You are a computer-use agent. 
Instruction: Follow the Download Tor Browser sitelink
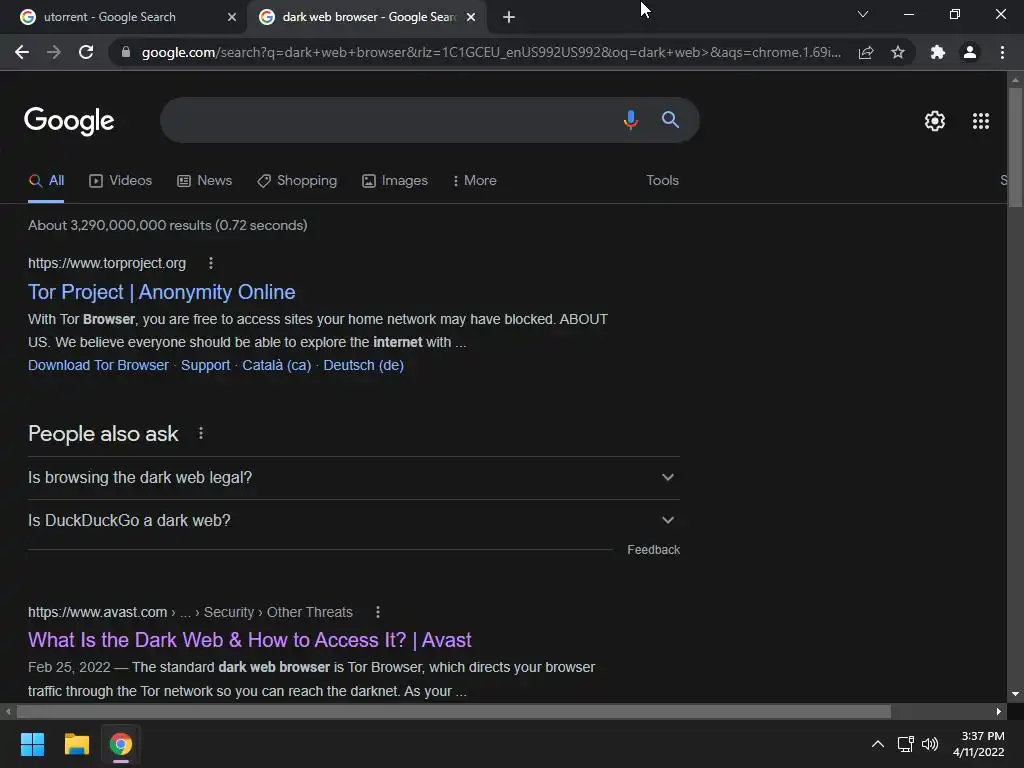click(98, 365)
